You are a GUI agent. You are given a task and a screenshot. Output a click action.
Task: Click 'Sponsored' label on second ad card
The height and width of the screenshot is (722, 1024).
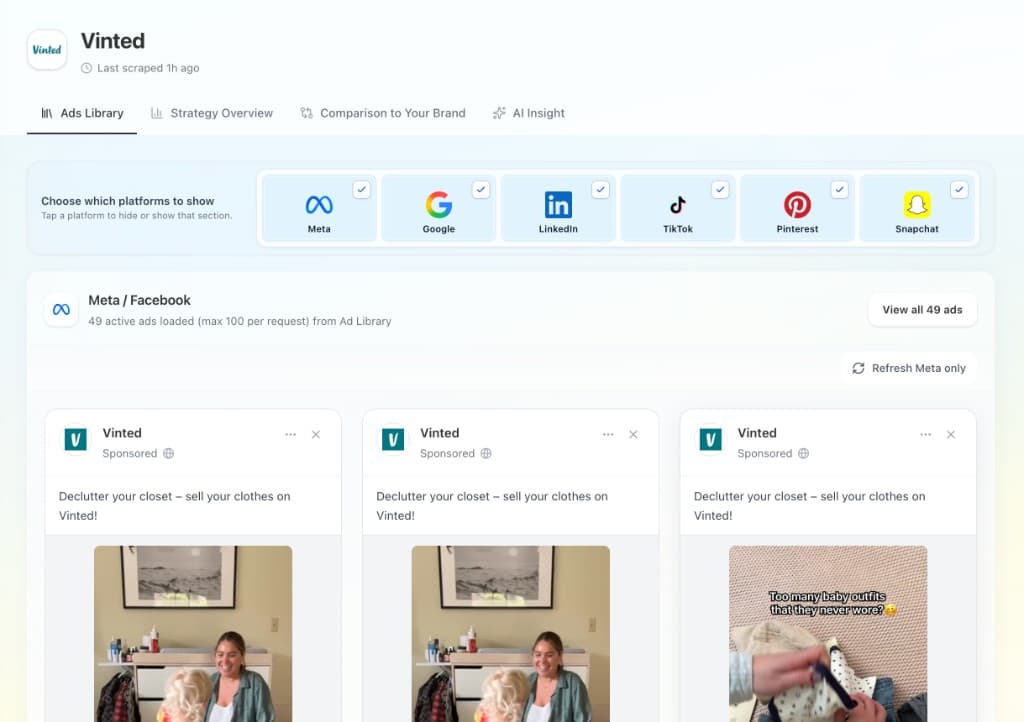click(447, 453)
